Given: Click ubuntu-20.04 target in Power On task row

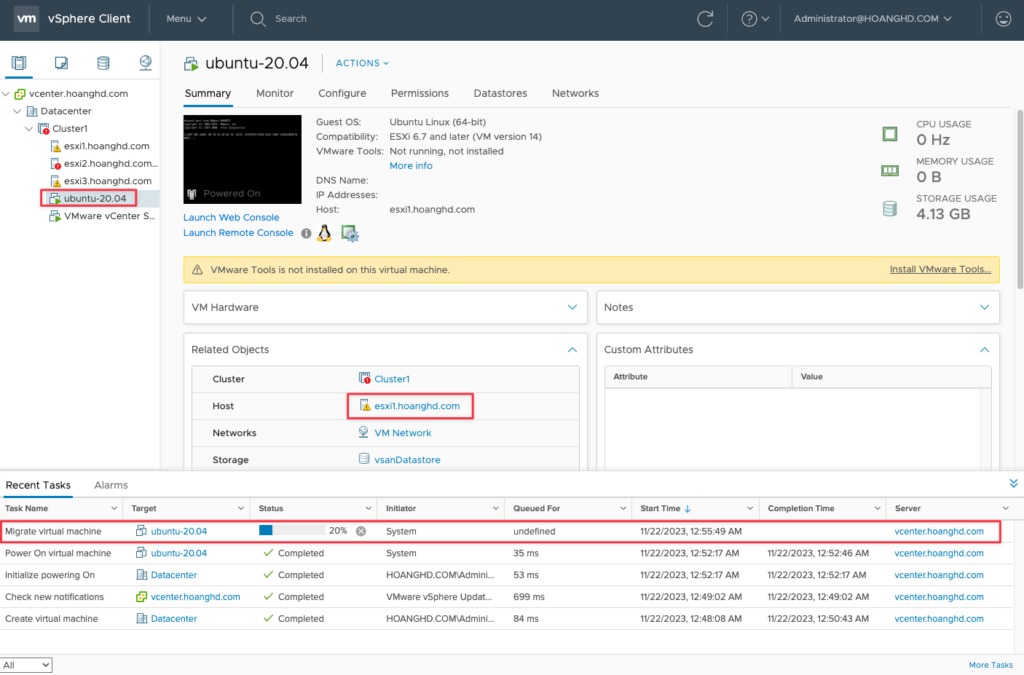Looking at the screenshot, I should 179,553.
